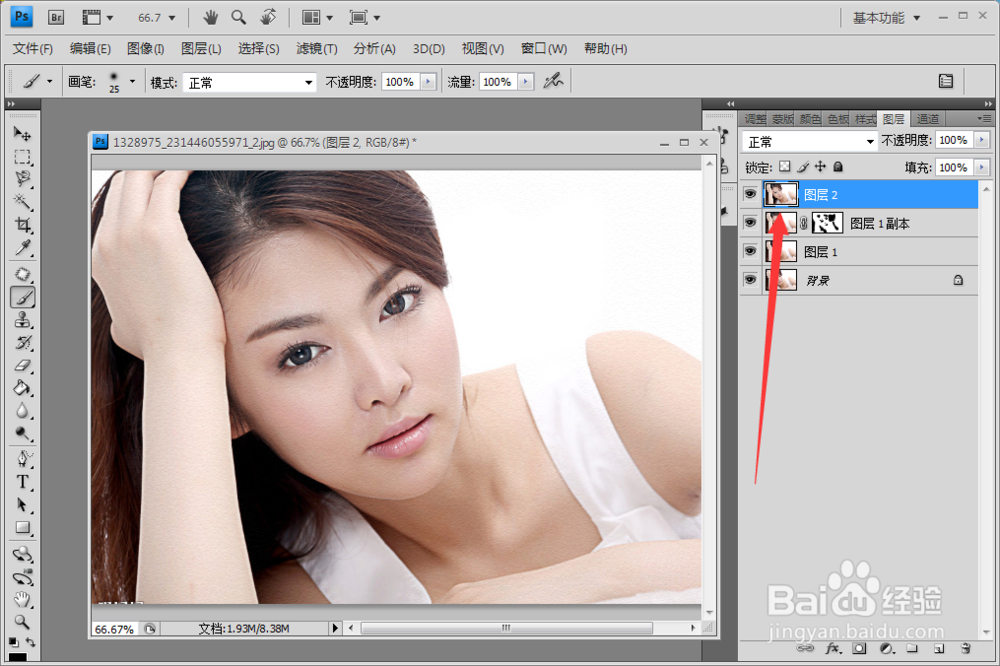
Task: Select the Blur tool
Action: pos(22,411)
